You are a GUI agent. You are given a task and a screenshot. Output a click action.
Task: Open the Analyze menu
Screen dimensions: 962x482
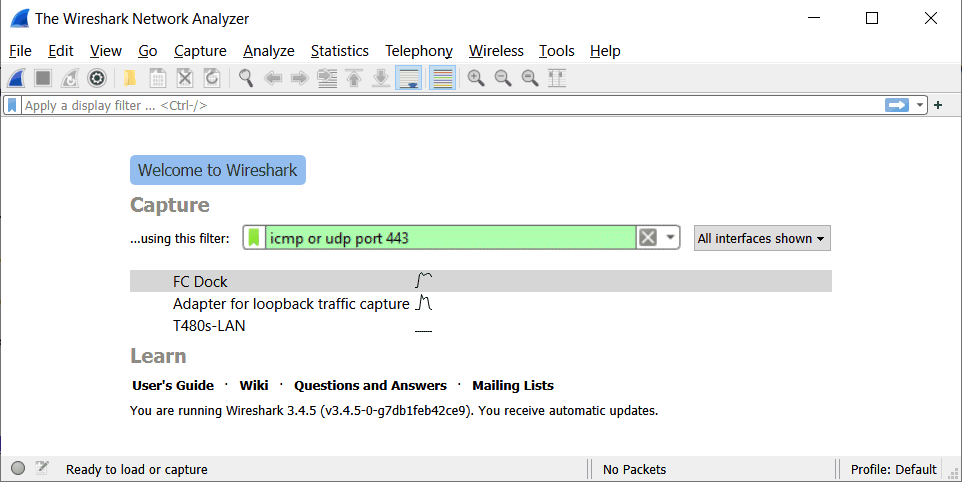(x=269, y=51)
